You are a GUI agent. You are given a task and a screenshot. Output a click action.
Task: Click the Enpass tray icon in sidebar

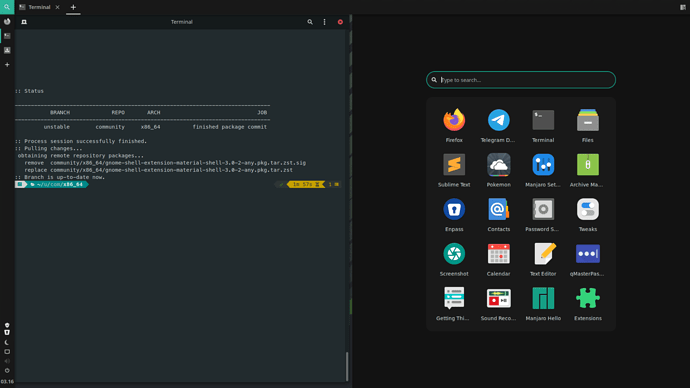coord(7,333)
